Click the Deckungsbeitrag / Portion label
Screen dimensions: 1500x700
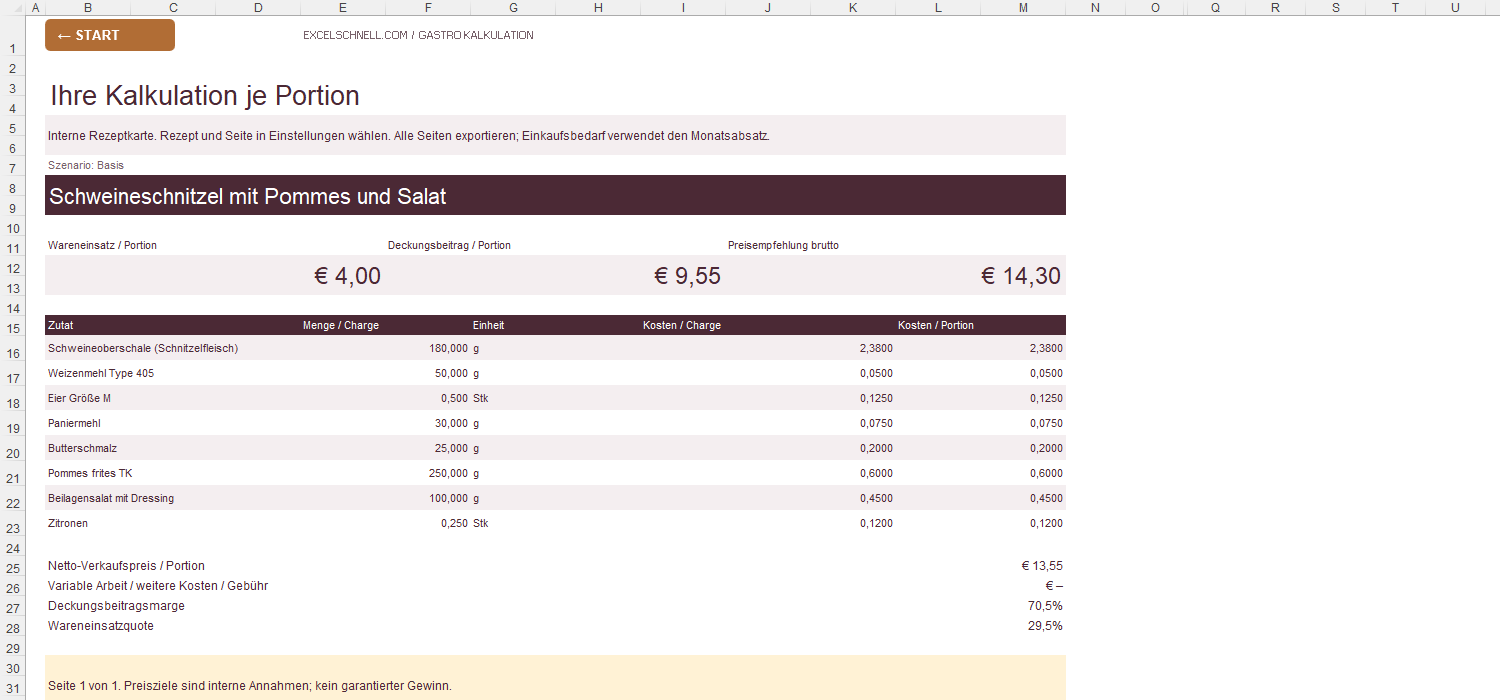(x=449, y=245)
